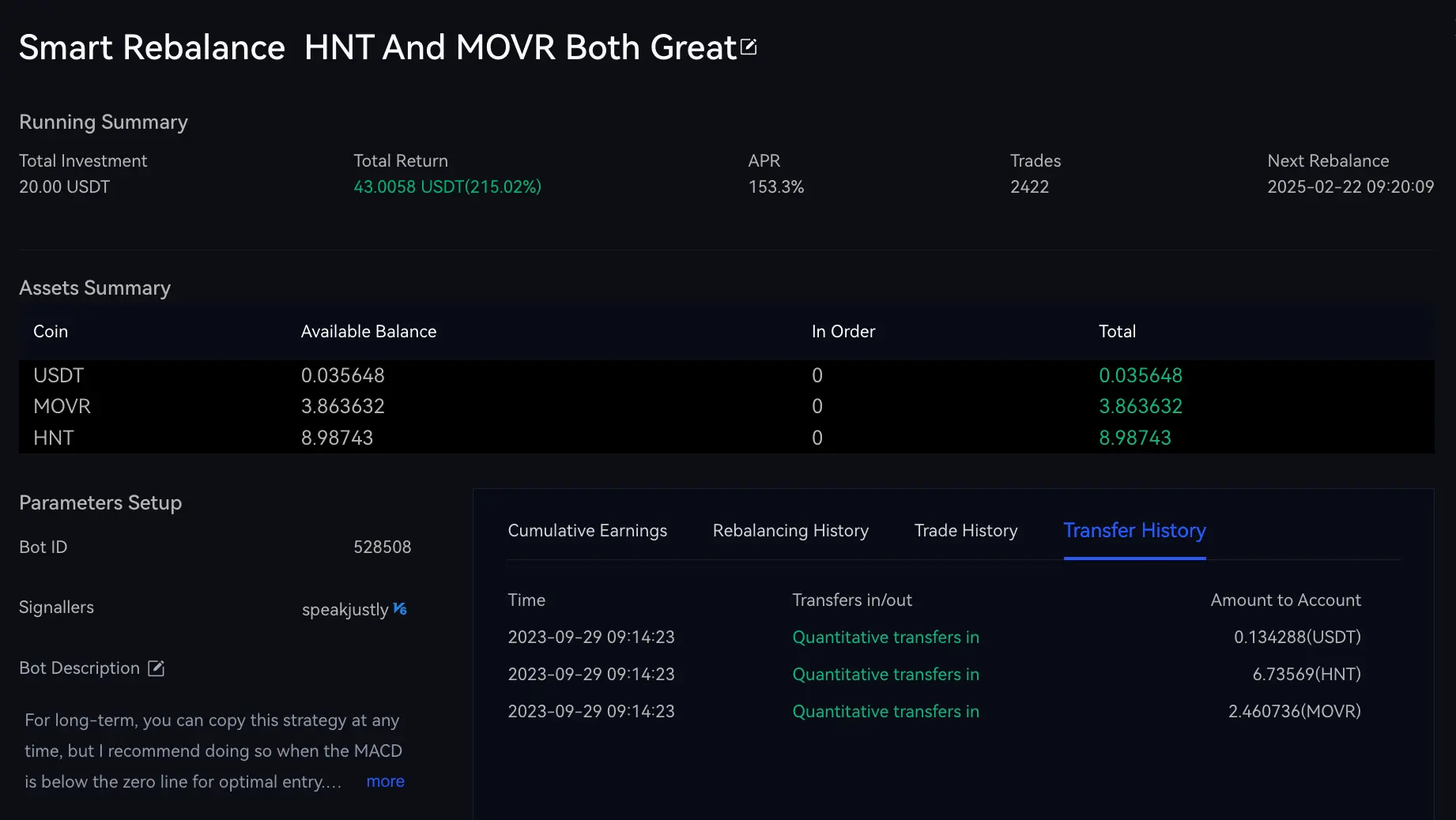Viewport: 1456px width, 820px height.
Task: Click the edit icon beside the bot title
Action: point(749,47)
